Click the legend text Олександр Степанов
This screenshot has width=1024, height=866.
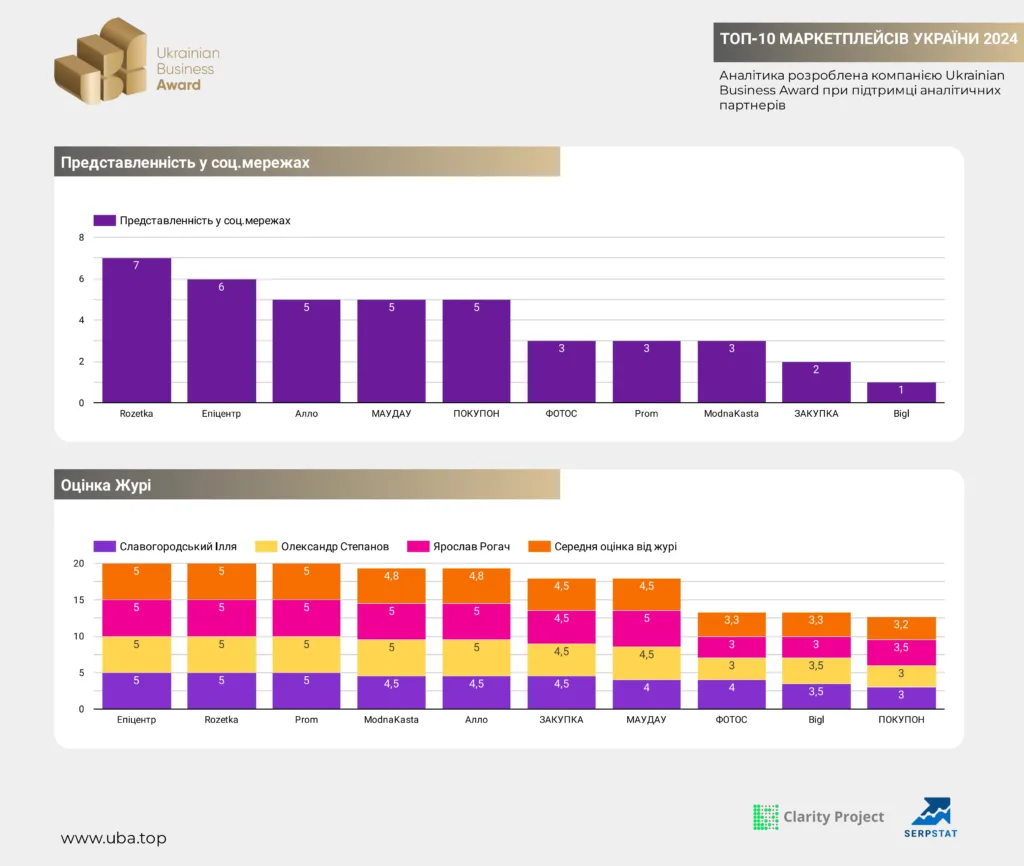click(335, 547)
